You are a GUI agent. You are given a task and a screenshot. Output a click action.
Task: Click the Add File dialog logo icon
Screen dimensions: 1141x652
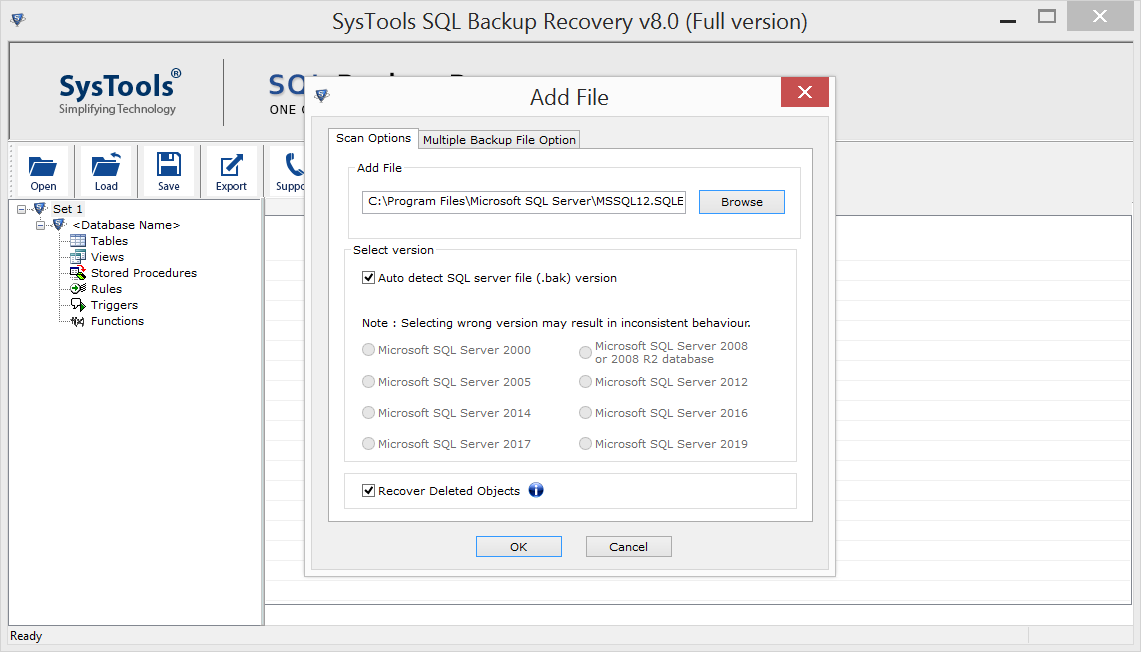322,95
